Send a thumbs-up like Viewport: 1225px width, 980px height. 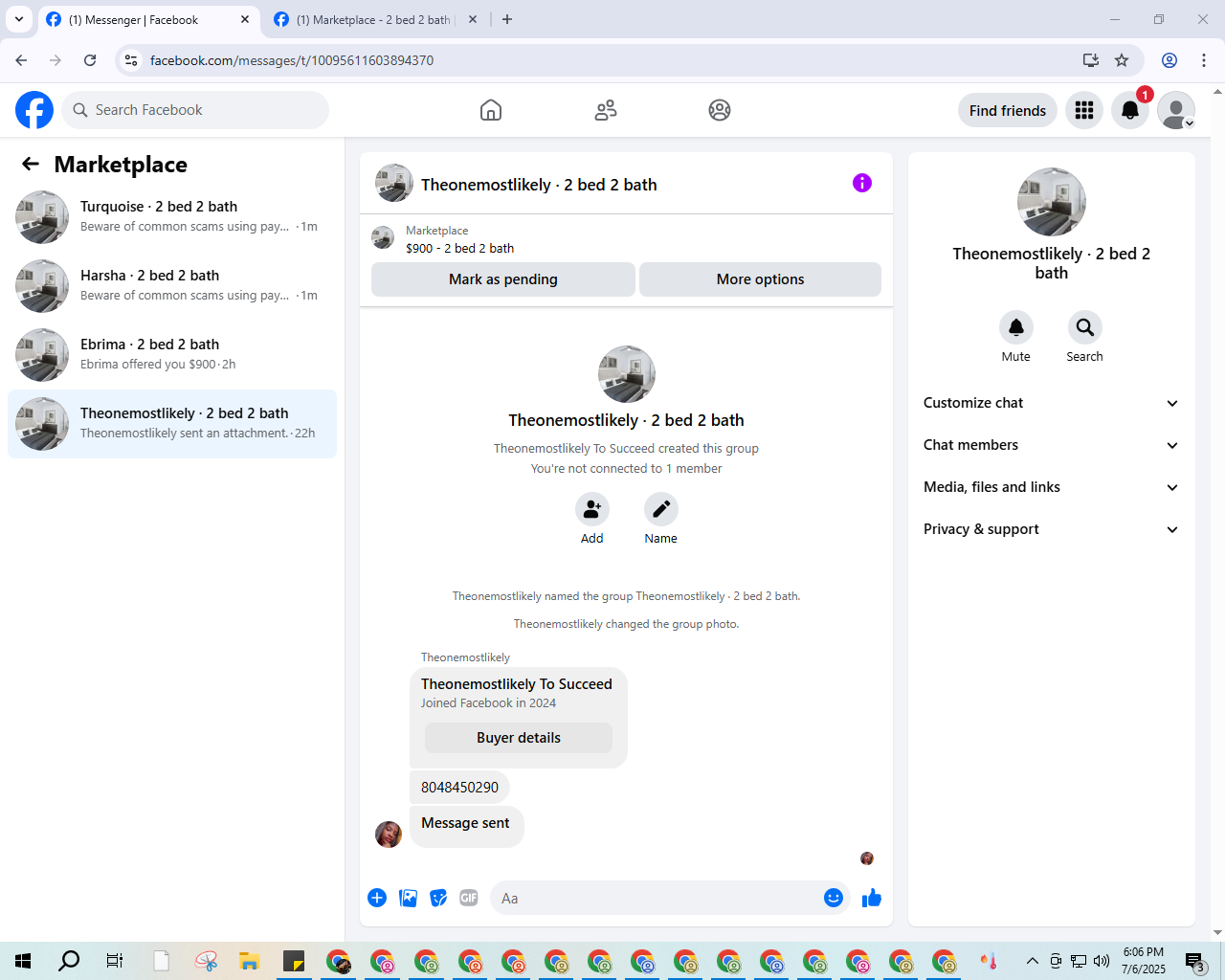coord(872,898)
